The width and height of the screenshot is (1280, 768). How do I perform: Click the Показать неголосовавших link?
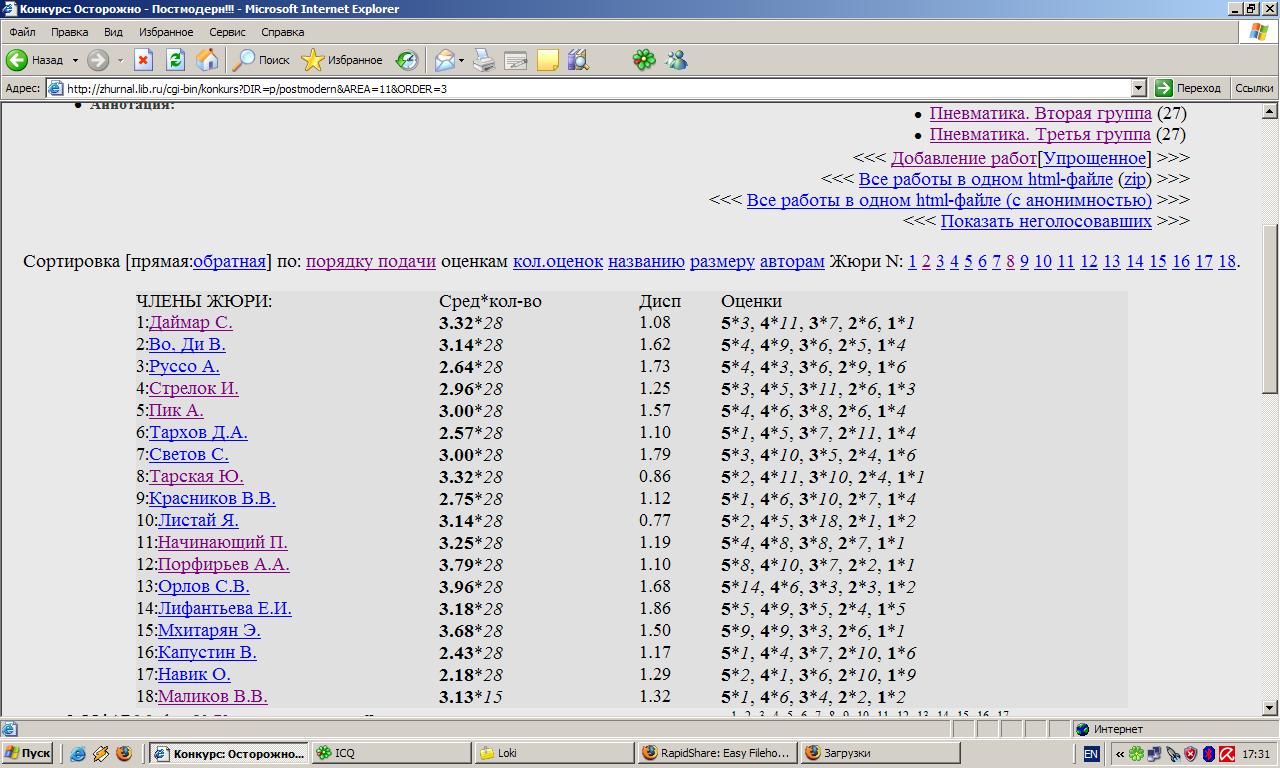click(x=1046, y=221)
